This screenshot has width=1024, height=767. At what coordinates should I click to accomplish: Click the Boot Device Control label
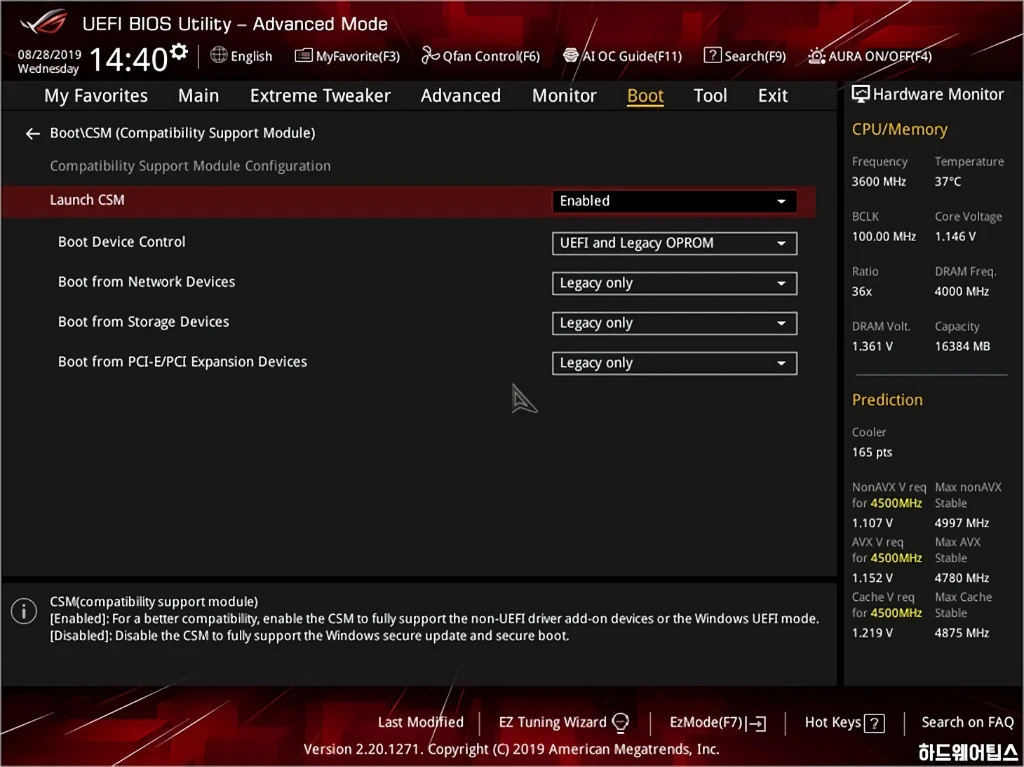tap(121, 242)
